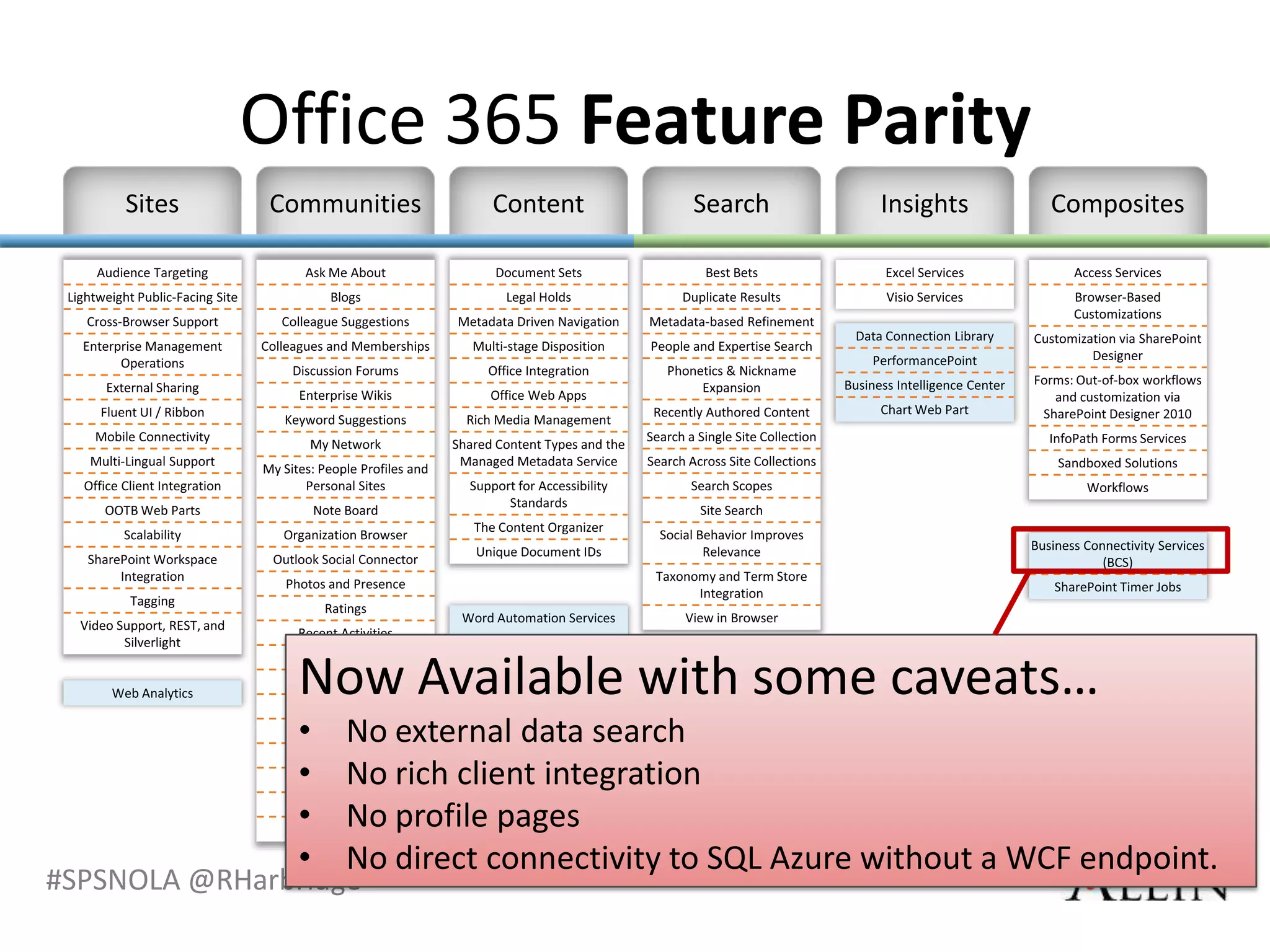
Task: Click Organization Browser entry
Action: click(345, 535)
